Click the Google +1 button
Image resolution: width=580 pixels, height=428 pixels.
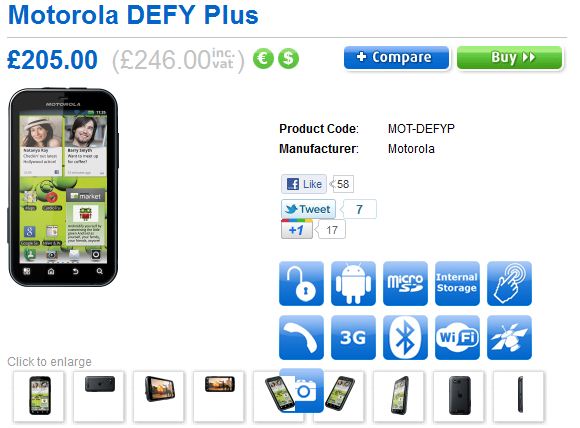tap(297, 229)
